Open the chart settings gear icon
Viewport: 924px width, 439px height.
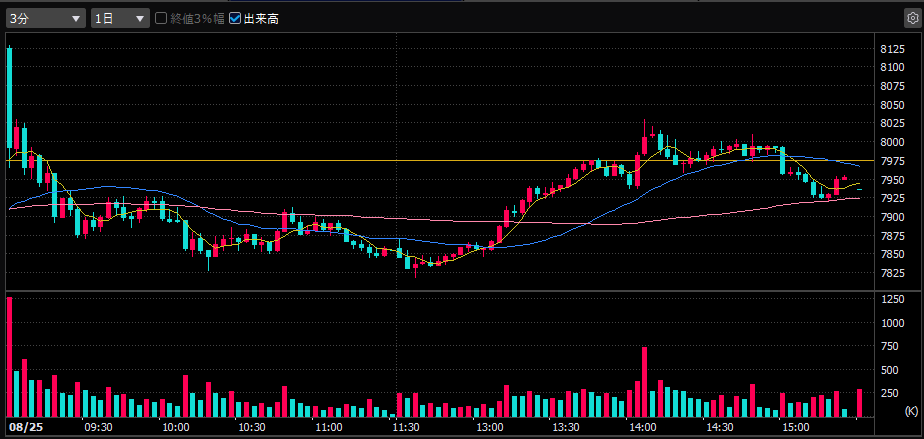point(912,18)
